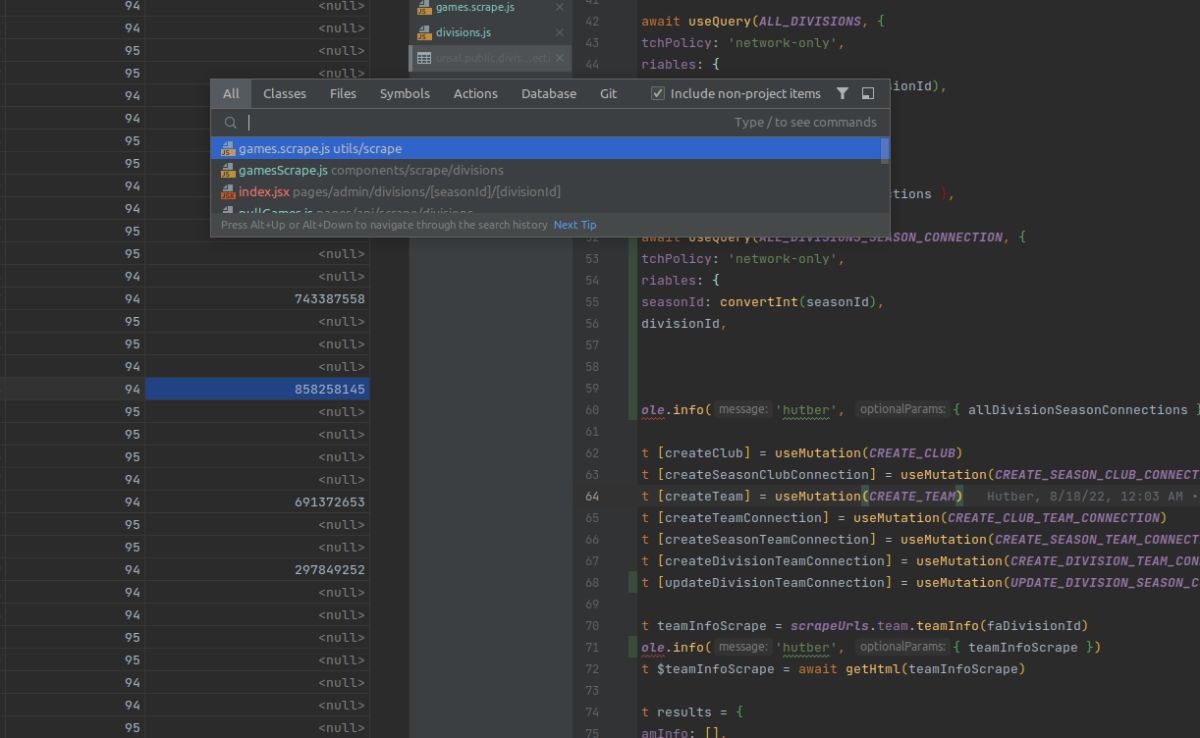
Task: Switch to the Git search tab
Action: 608,93
